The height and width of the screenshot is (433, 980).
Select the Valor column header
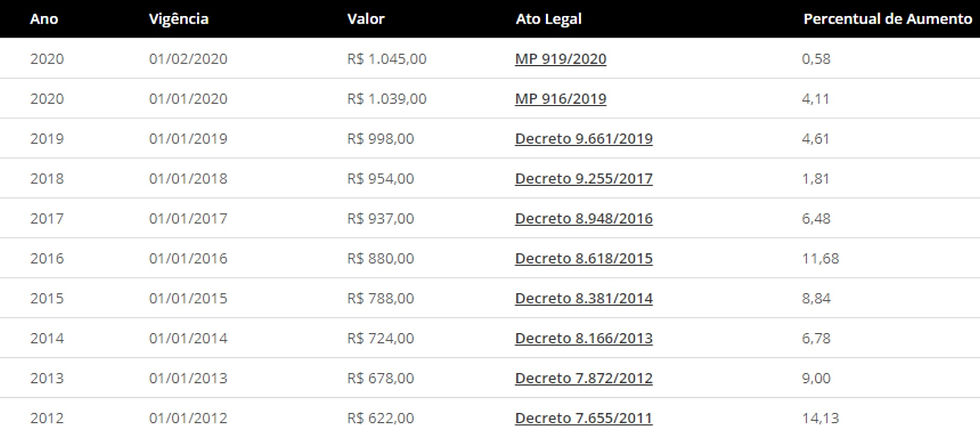[x=365, y=19]
